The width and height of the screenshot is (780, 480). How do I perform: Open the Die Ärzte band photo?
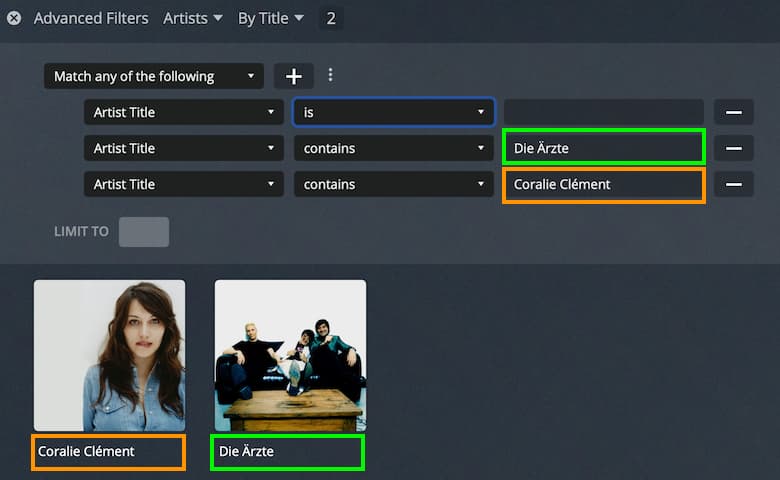point(291,355)
